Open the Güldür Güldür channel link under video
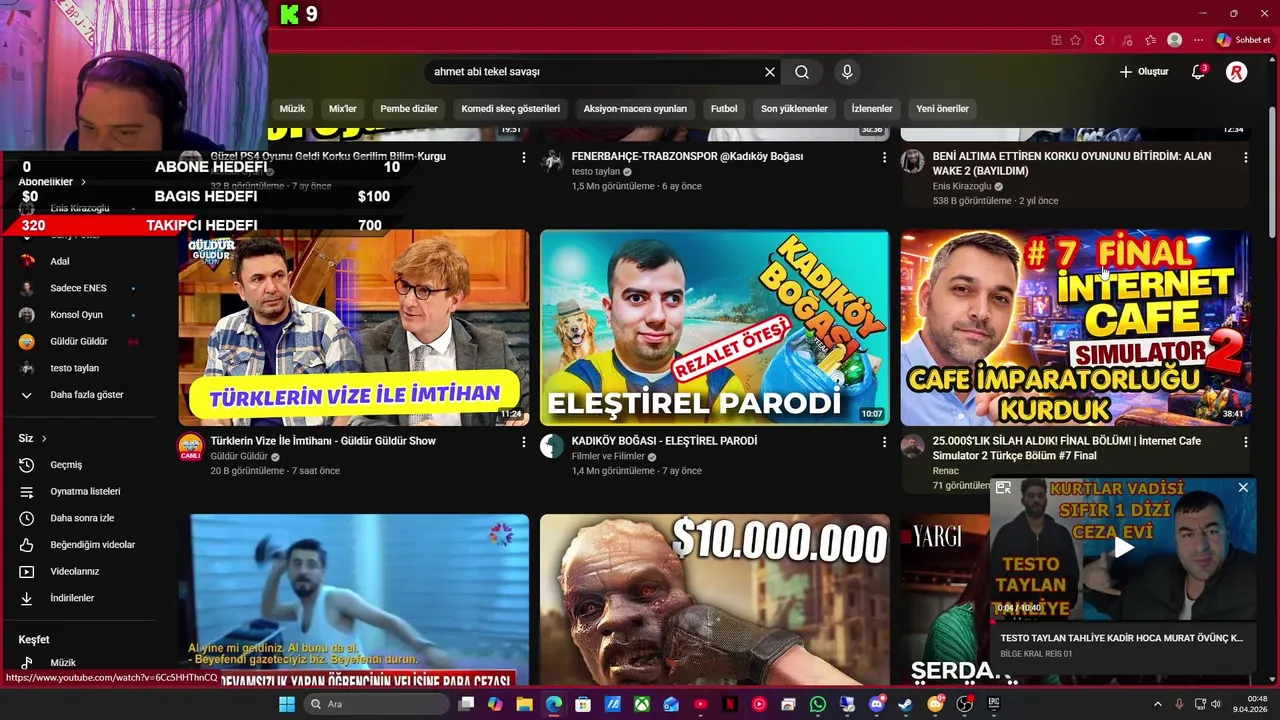1280x720 pixels. pyautogui.click(x=239, y=456)
